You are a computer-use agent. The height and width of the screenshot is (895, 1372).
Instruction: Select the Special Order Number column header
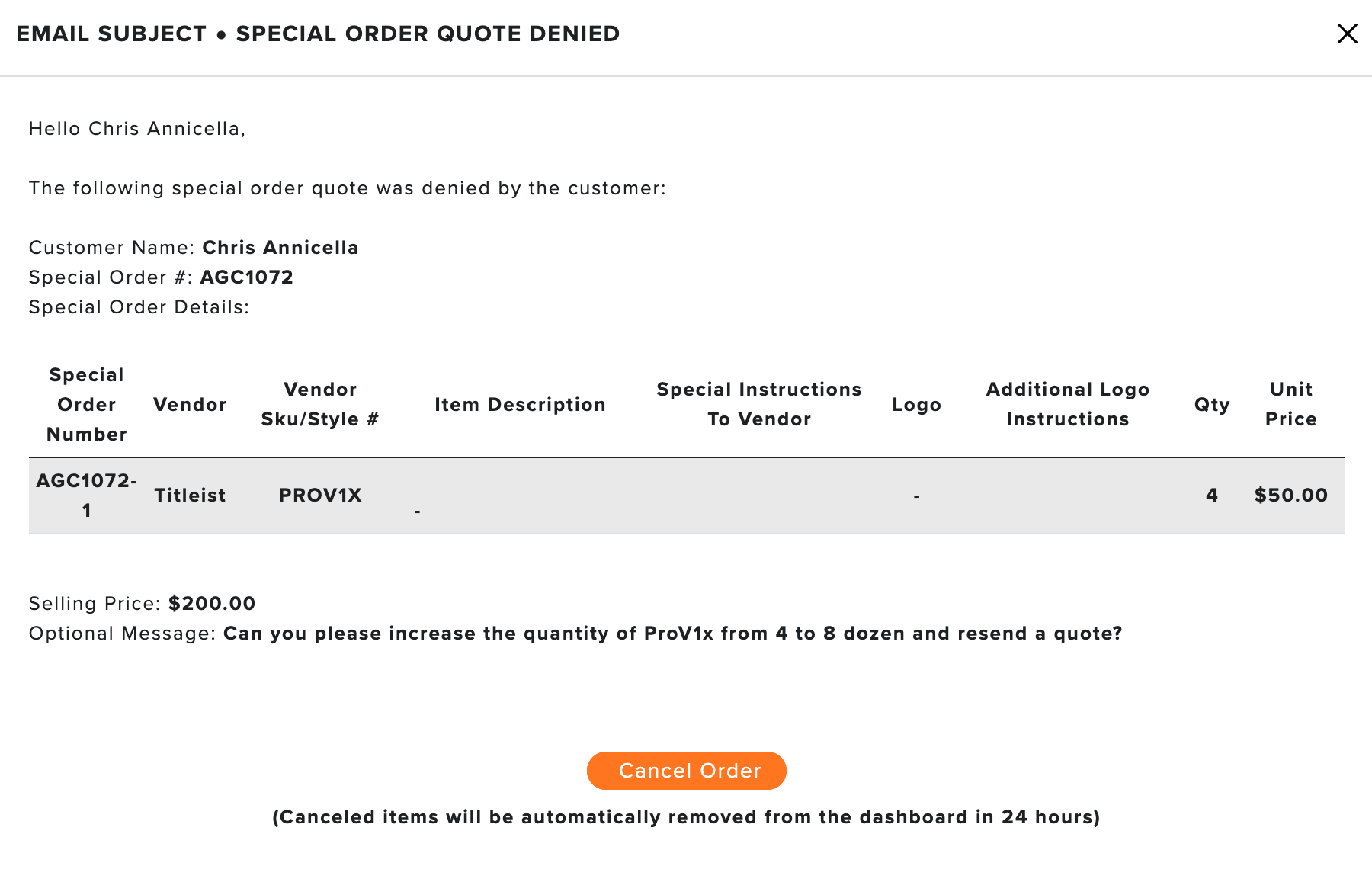(x=87, y=405)
